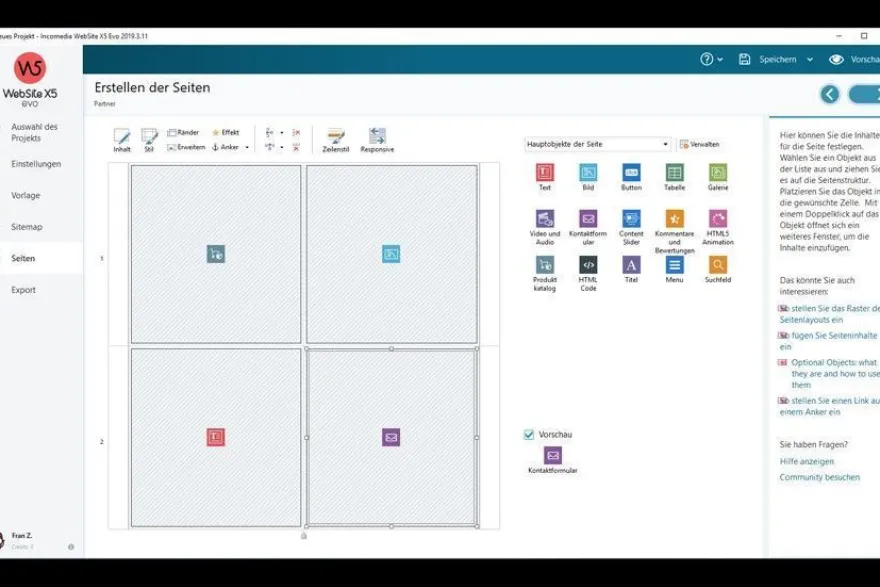Click the Verwalten button
880x587 pixels.
click(x=699, y=144)
